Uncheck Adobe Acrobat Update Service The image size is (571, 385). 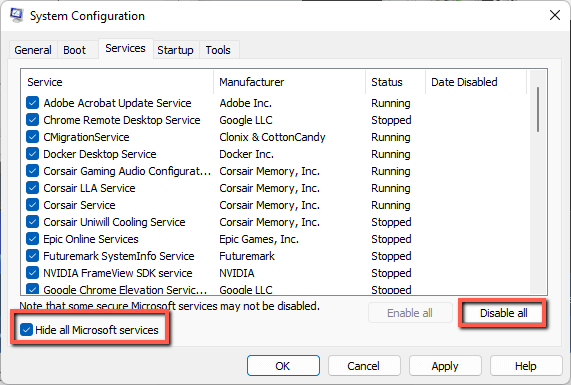click(x=32, y=103)
